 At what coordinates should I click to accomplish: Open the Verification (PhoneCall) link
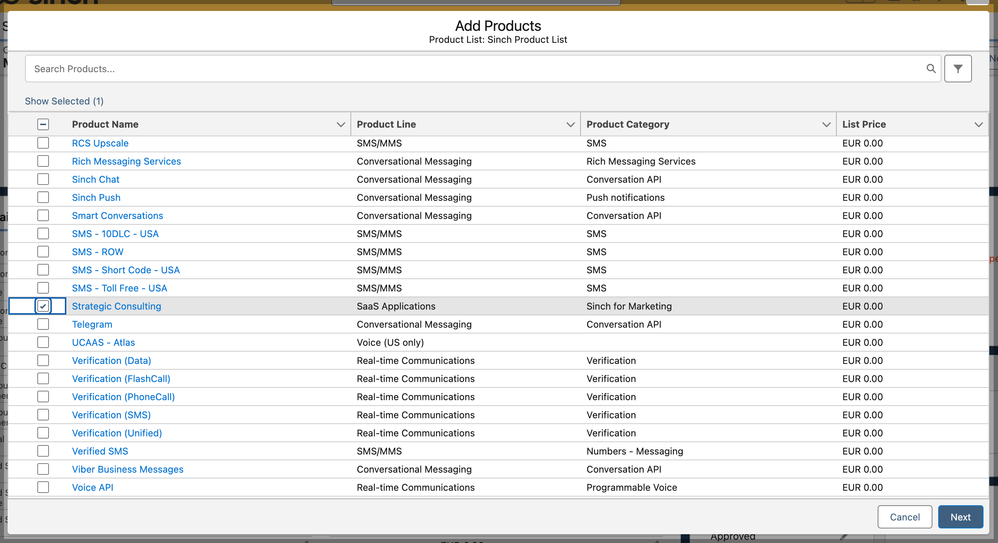coord(123,397)
